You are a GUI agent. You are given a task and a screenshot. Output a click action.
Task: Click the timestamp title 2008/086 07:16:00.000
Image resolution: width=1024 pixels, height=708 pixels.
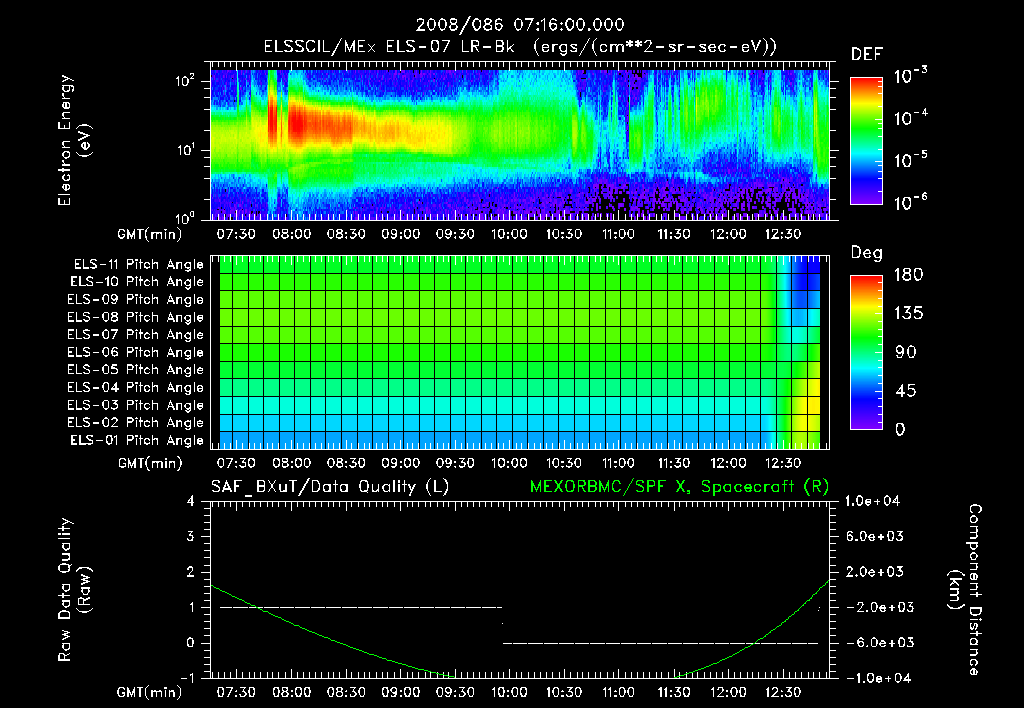click(520, 25)
